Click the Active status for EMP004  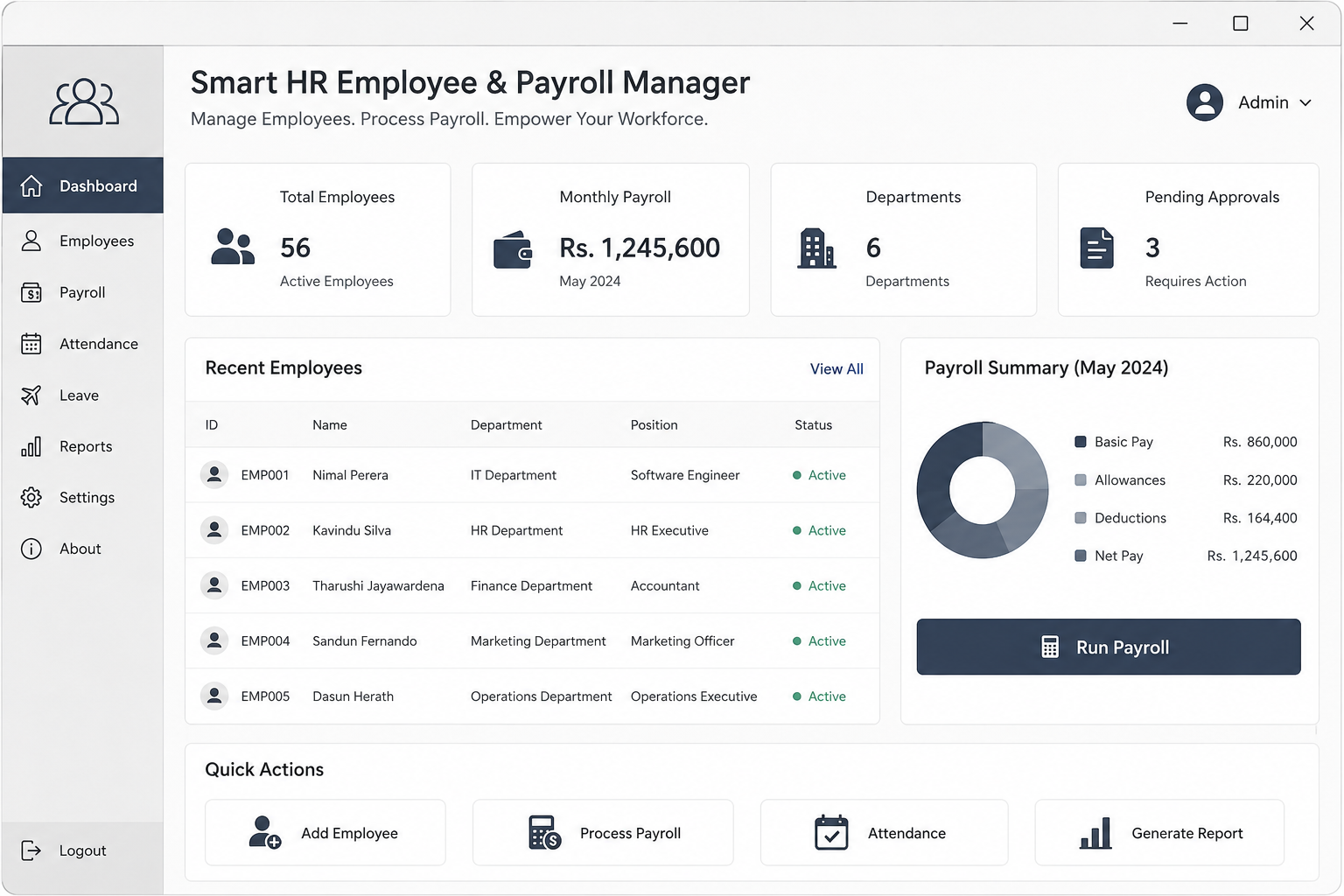[x=819, y=640]
